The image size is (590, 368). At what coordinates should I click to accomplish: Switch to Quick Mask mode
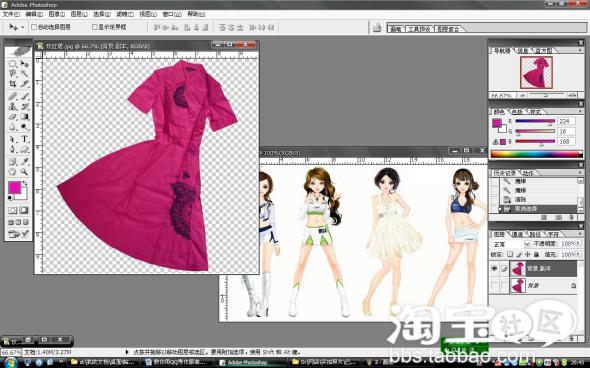[x=24, y=210]
